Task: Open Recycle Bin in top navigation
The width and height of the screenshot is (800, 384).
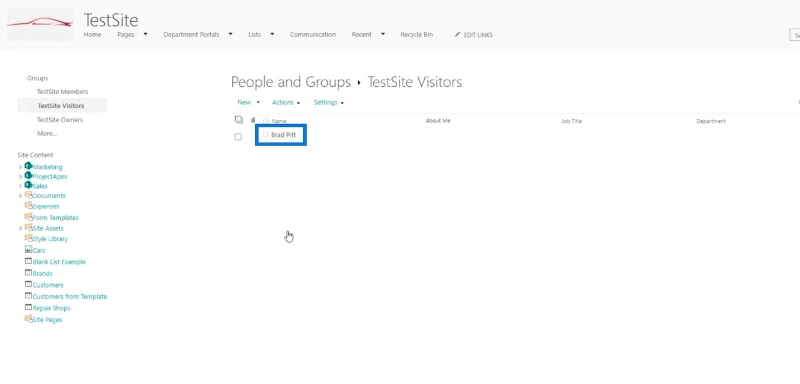Action: (416, 35)
